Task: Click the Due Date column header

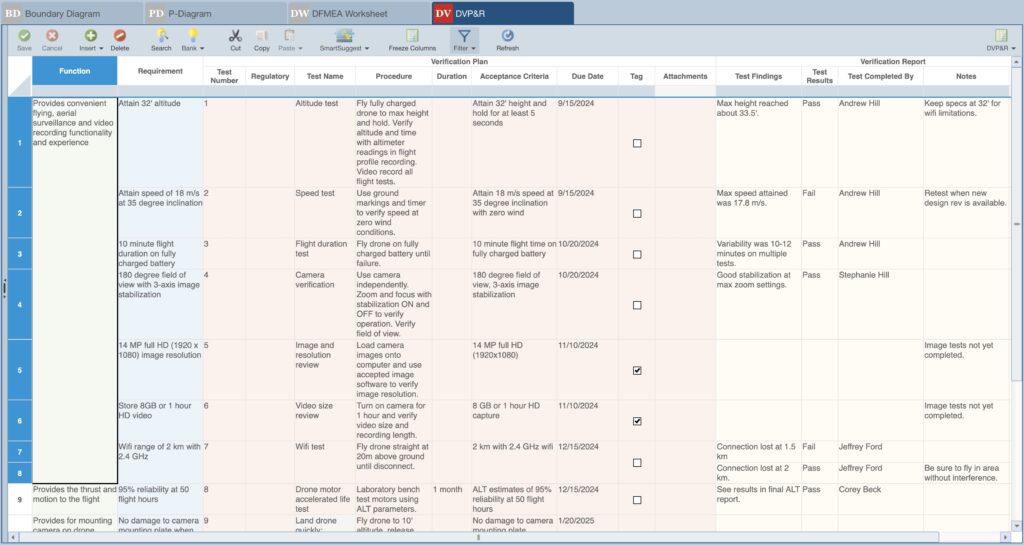Action: (x=587, y=76)
